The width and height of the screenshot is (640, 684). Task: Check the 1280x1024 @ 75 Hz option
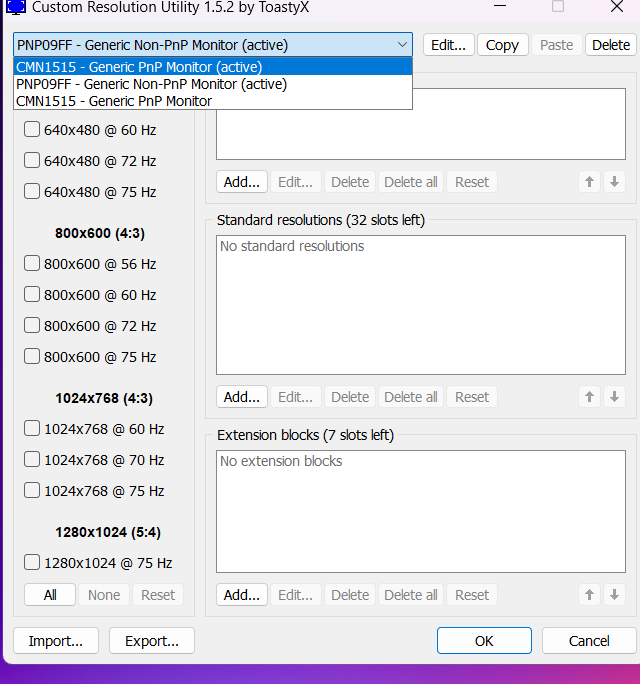pos(32,563)
